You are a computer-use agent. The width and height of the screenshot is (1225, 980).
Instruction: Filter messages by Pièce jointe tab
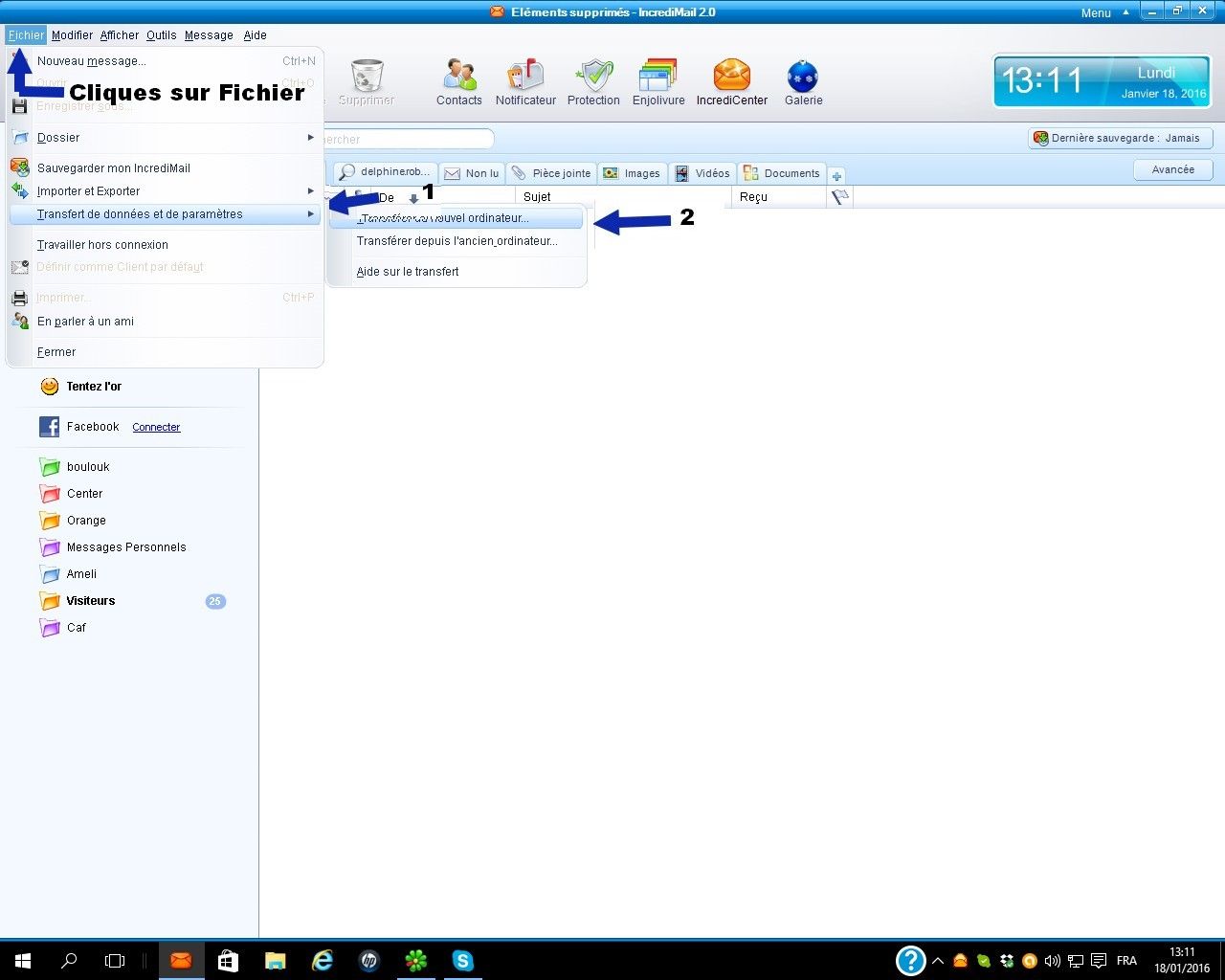point(551,173)
